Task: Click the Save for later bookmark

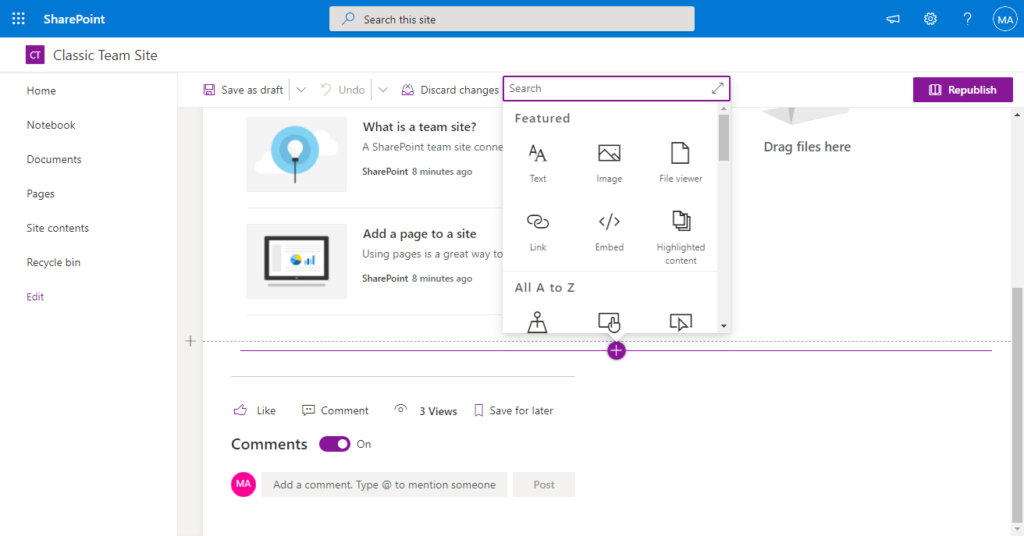Action: (x=513, y=410)
